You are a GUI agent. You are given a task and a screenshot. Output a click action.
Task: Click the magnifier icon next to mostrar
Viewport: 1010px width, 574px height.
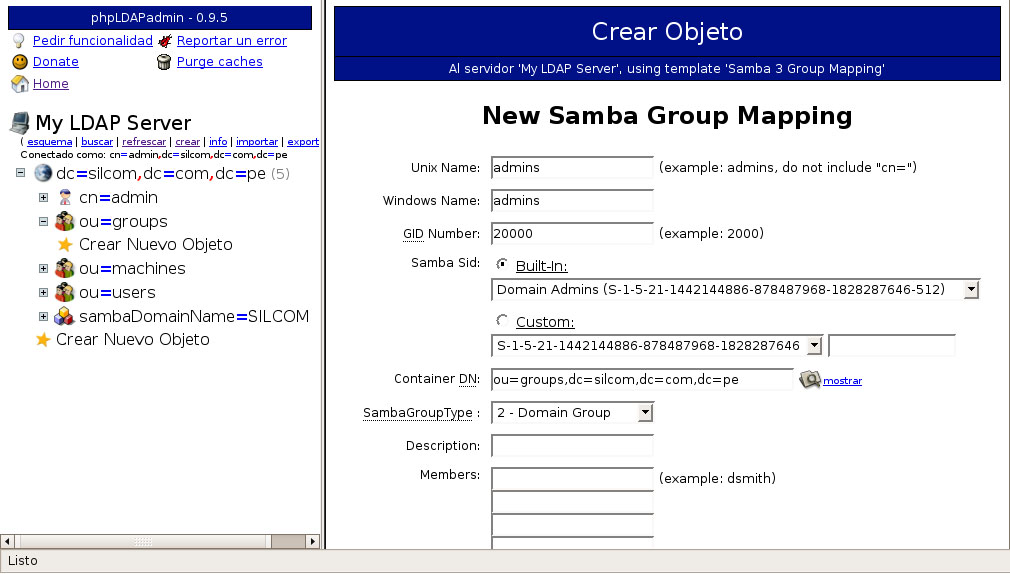[809, 380]
